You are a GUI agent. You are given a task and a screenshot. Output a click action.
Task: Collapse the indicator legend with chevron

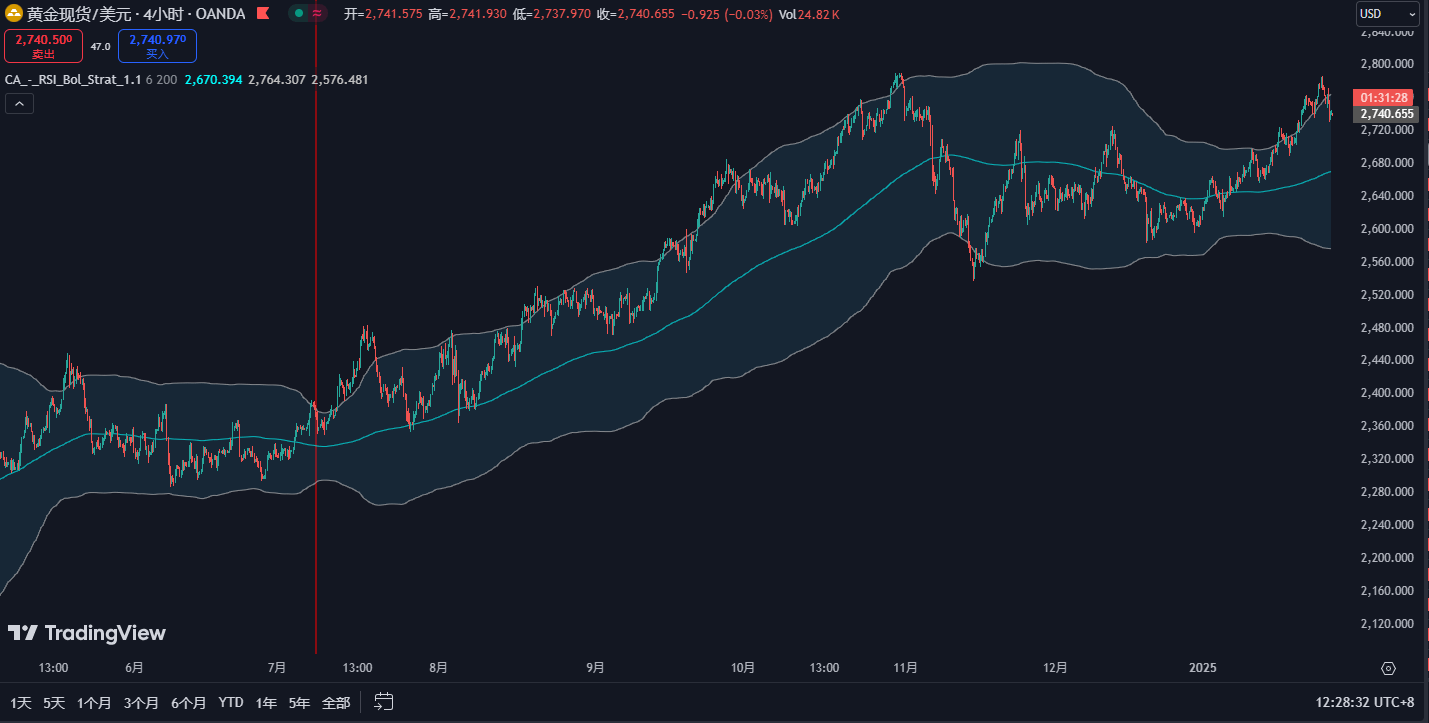(x=19, y=104)
